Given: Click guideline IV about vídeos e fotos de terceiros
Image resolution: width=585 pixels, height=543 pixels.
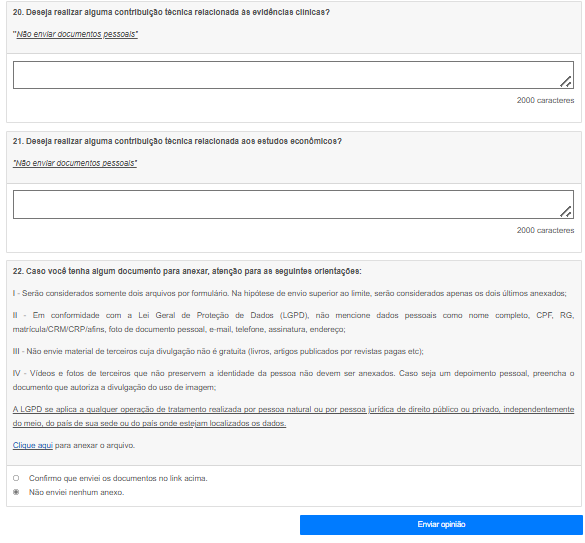Looking at the screenshot, I should click(293, 380).
